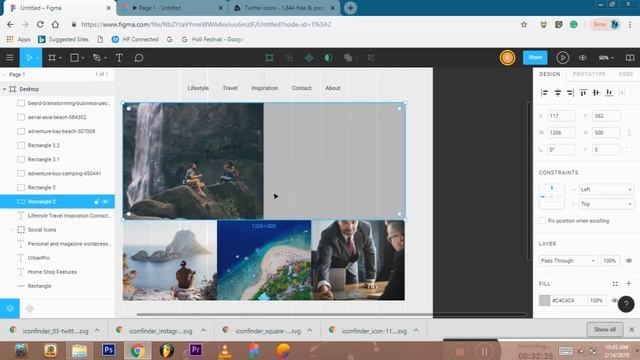Click the layer opacity 100% field
This screenshot has height=360, width=640.
click(x=610, y=260)
